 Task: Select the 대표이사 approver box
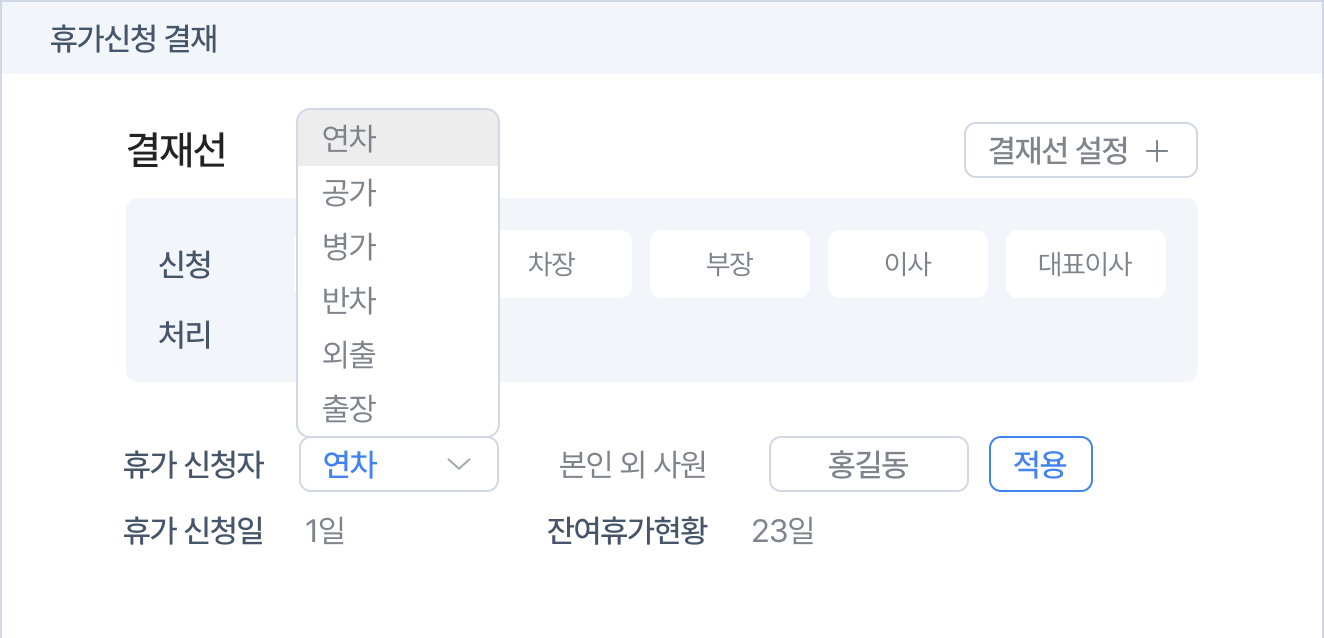pyautogui.click(x=1085, y=264)
